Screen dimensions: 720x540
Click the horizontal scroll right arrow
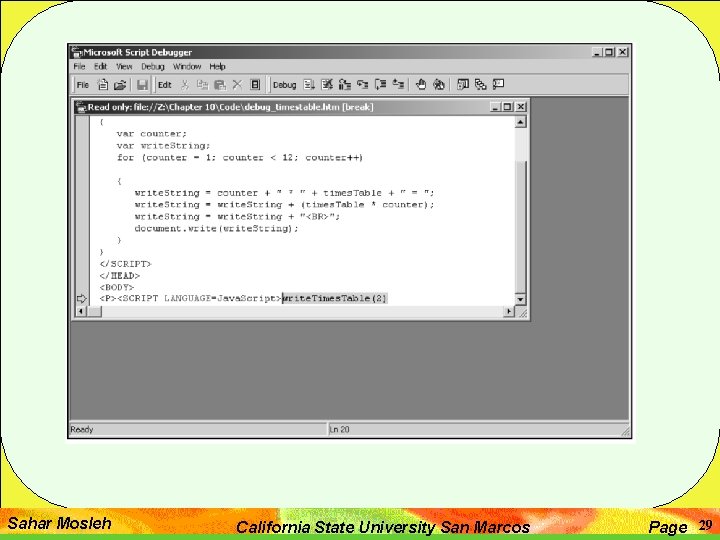(x=509, y=311)
